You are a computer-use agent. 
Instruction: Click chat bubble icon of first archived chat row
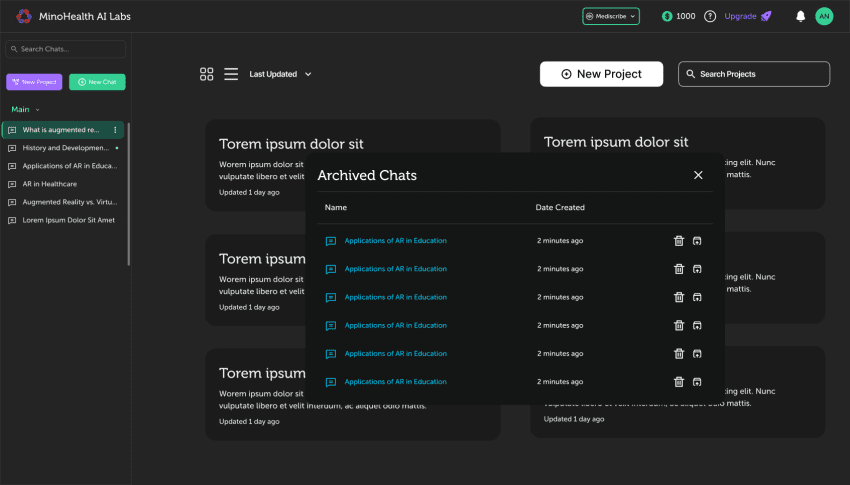click(x=331, y=241)
